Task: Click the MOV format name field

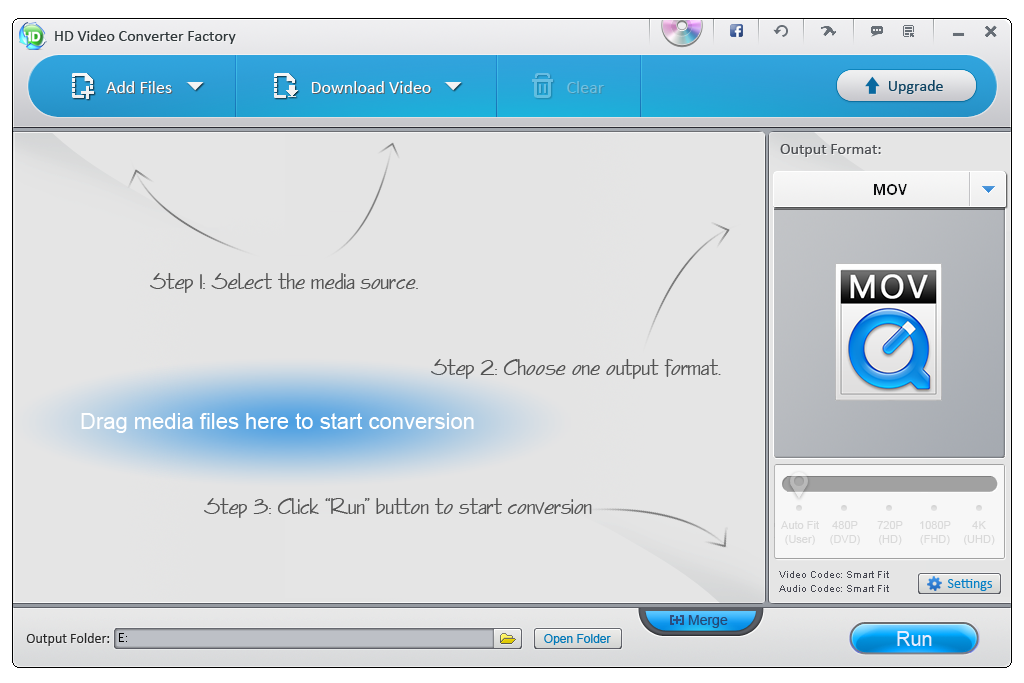Action: (x=872, y=189)
